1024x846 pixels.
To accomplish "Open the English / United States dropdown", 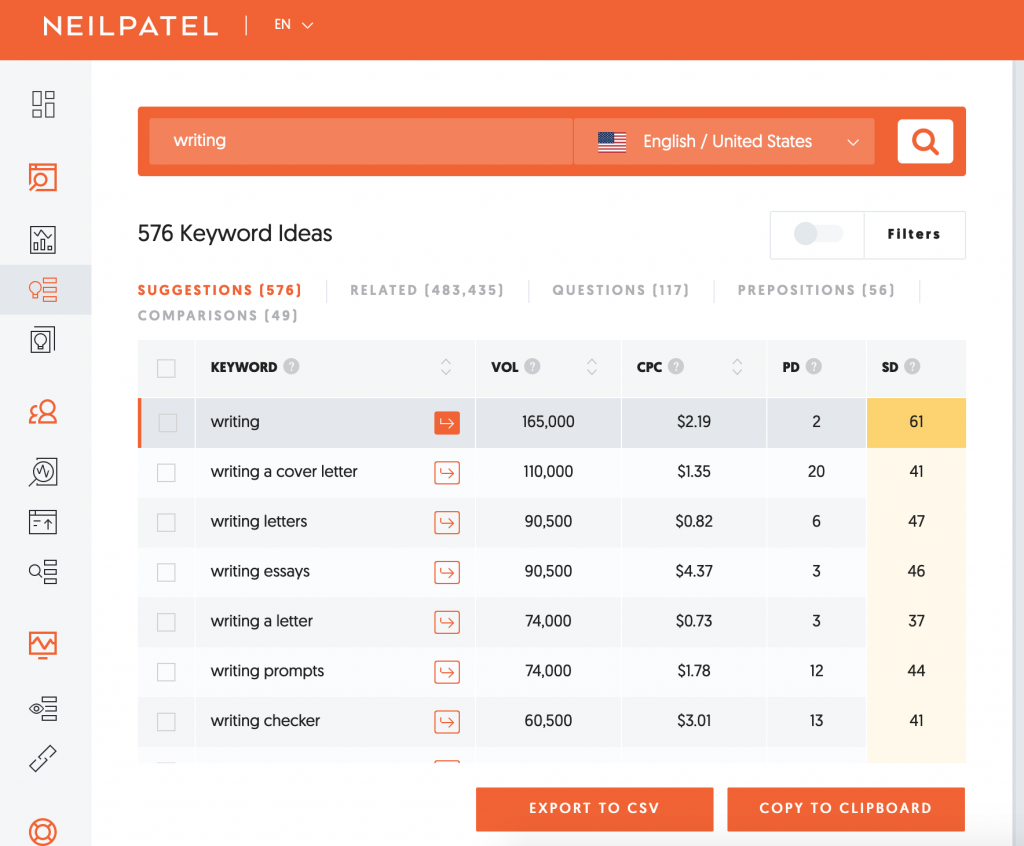I will (x=724, y=141).
